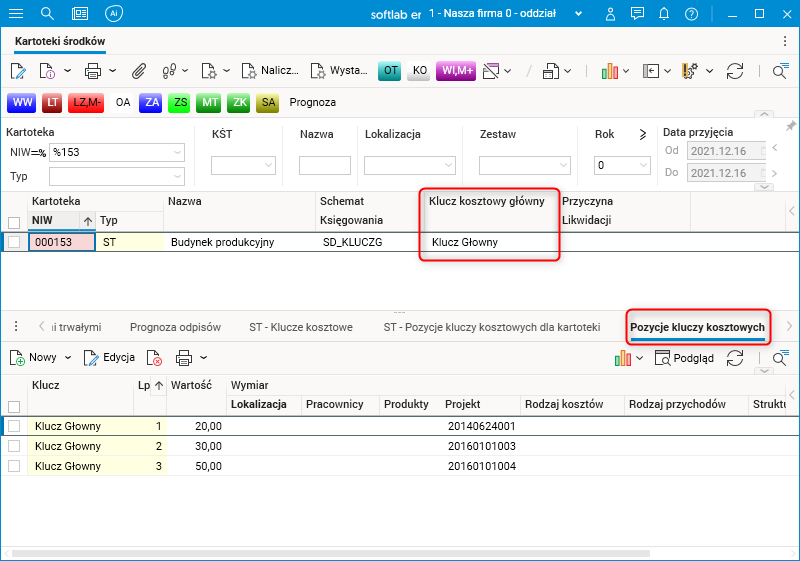Screen dimensions: 800x561
Task: Check the checkbox for record 000153
Action: pos(14,242)
